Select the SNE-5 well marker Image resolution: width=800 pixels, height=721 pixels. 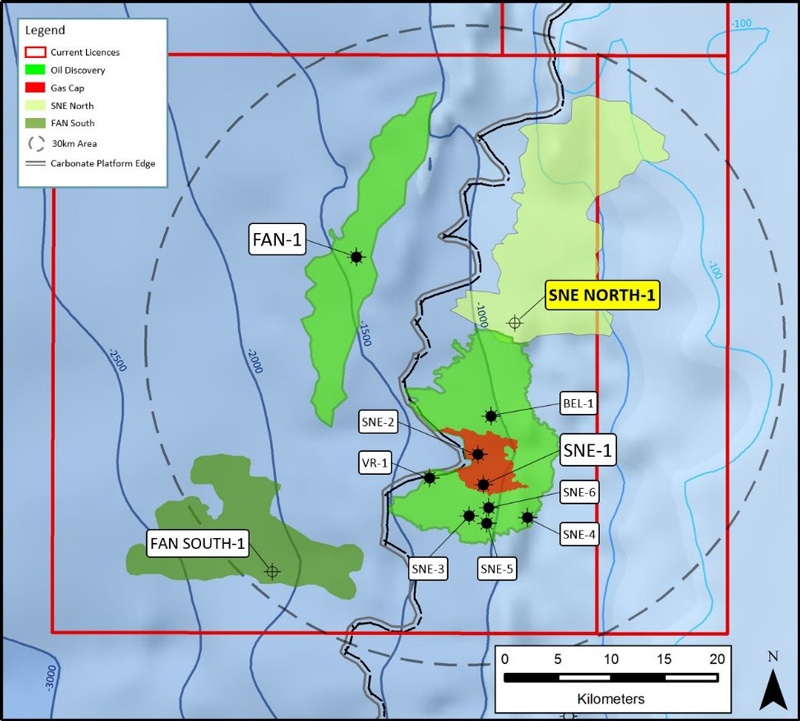pyautogui.click(x=487, y=523)
